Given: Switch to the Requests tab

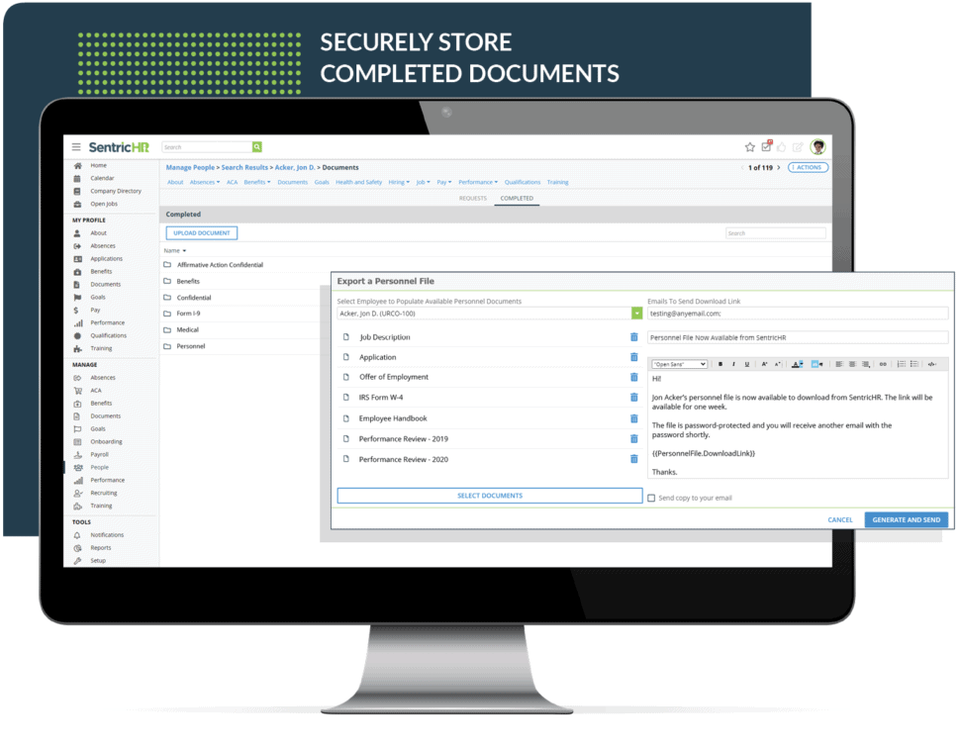Looking at the screenshot, I should click(473, 198).
